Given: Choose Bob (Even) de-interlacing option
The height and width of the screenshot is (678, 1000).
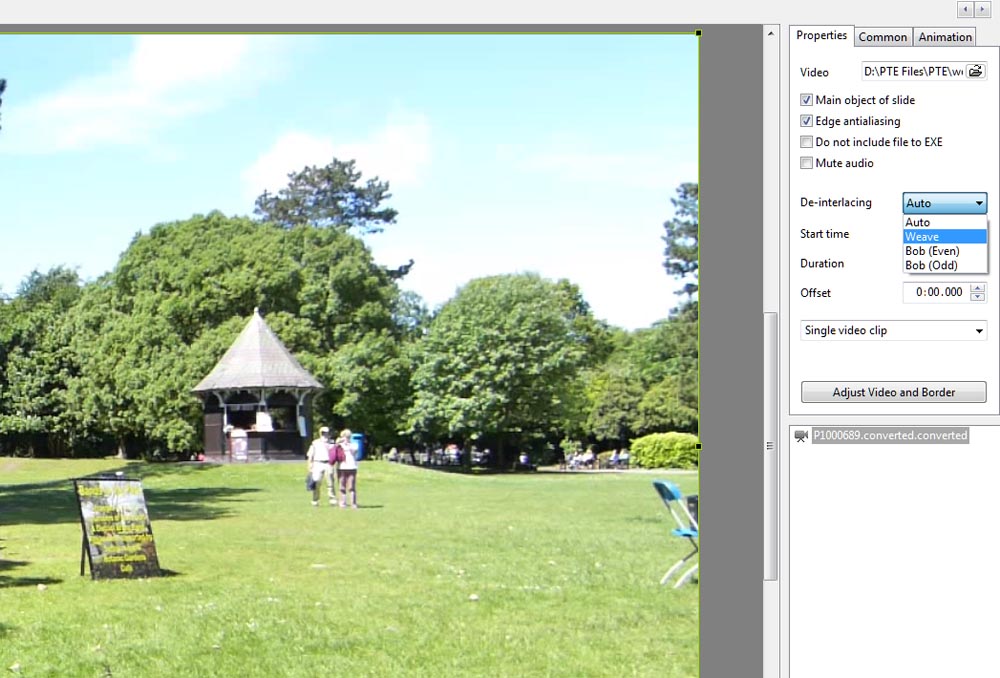Looking at the screenshot, I should click(945, 251).
